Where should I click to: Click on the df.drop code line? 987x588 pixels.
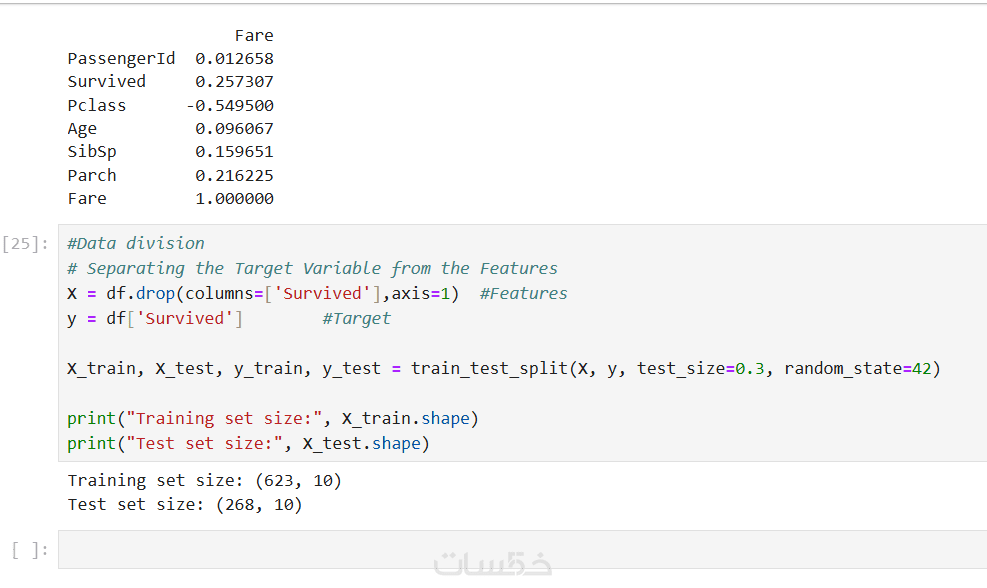click(x=262, y=293)
